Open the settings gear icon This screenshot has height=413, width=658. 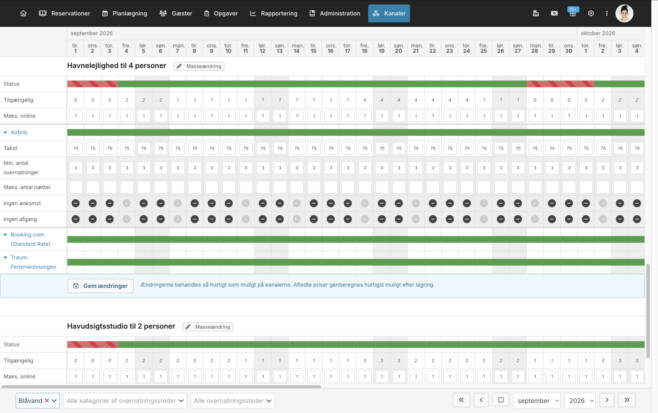tap(591, 13)
